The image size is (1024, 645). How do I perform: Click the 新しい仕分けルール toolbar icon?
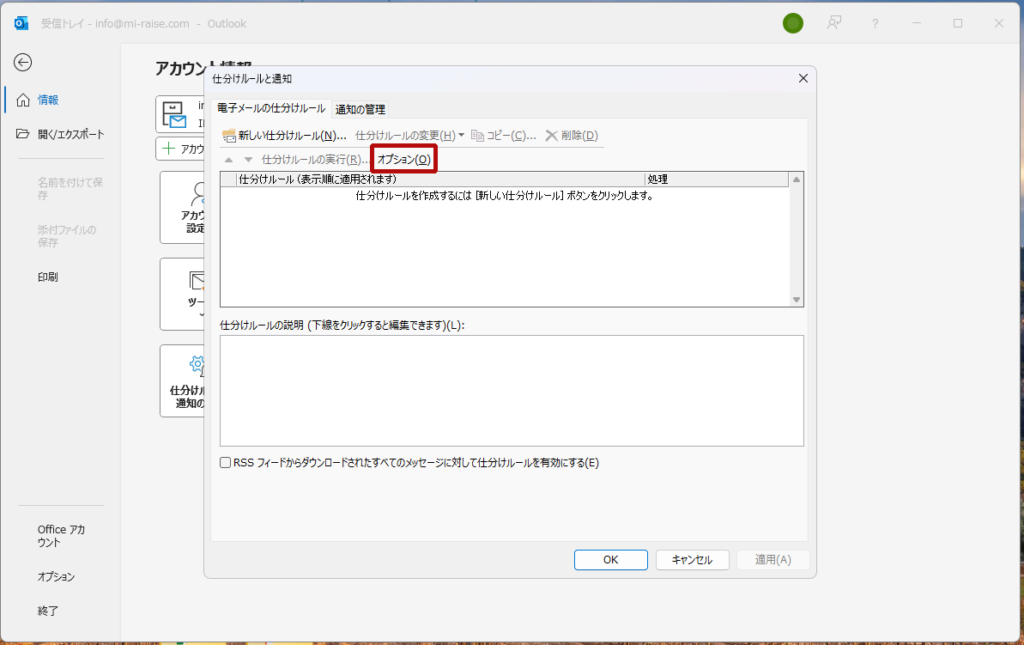click(229, 136)
